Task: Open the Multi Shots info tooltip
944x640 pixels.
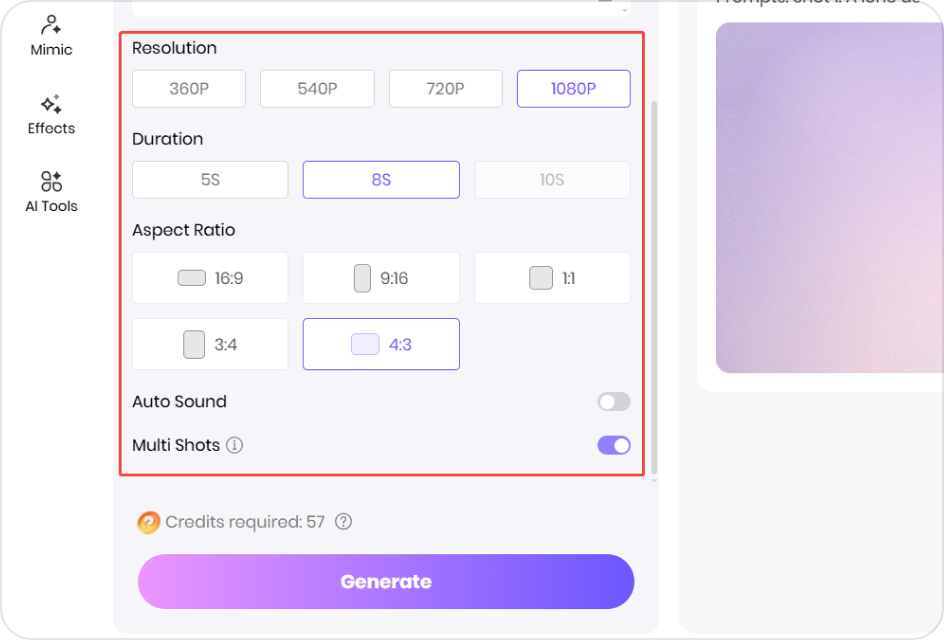Action: 234,445
